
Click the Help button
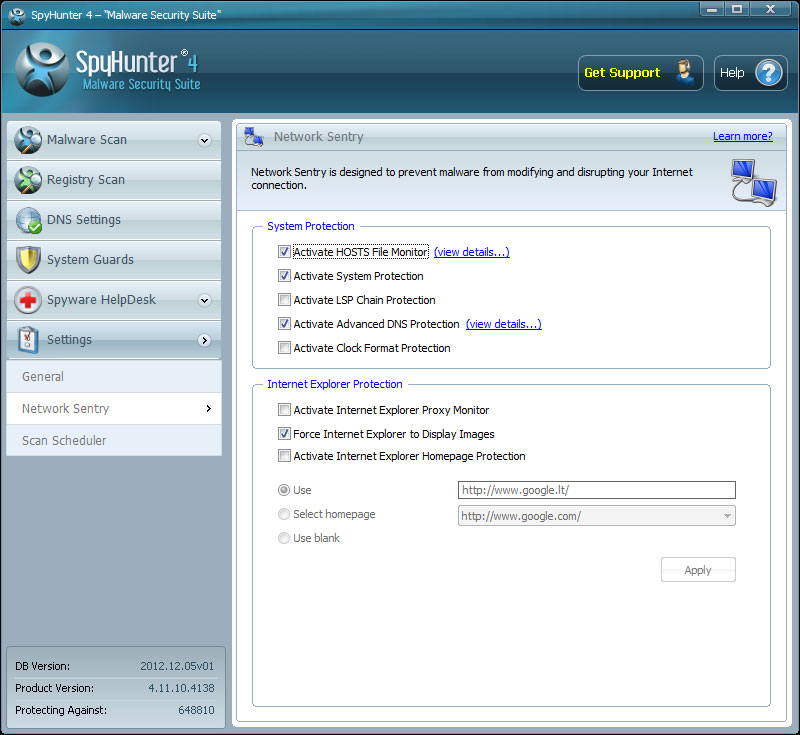point(751,73)
